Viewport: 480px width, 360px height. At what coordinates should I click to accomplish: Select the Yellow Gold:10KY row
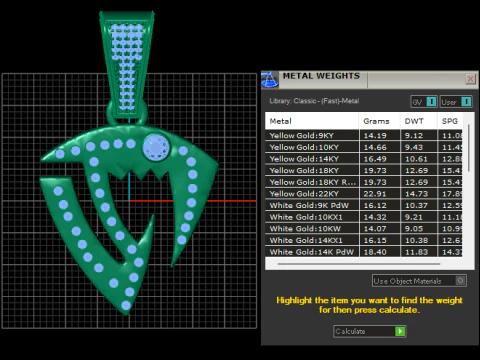tap(364, 147)
